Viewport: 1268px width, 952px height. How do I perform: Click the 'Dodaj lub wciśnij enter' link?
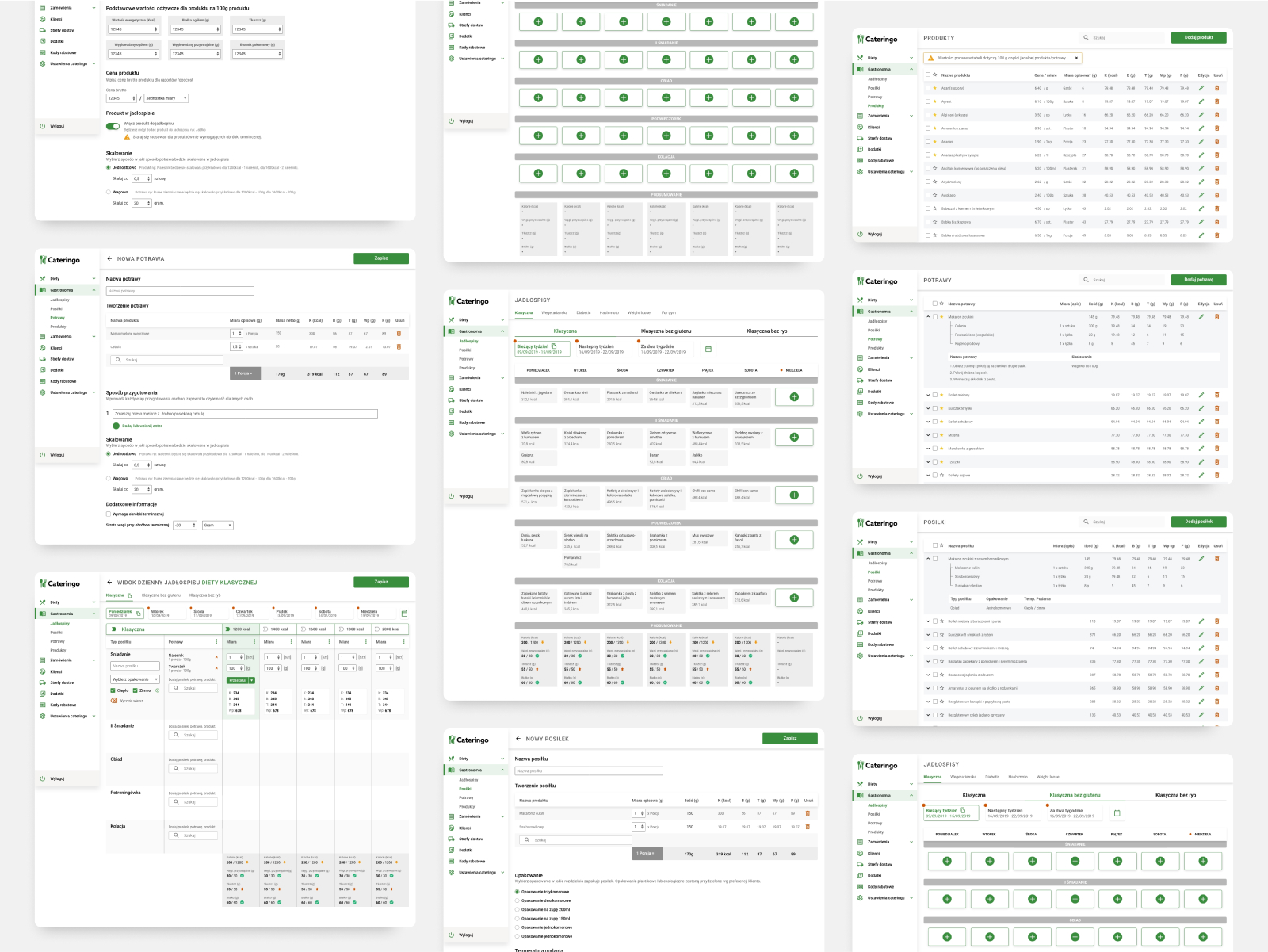coord(142,426)
